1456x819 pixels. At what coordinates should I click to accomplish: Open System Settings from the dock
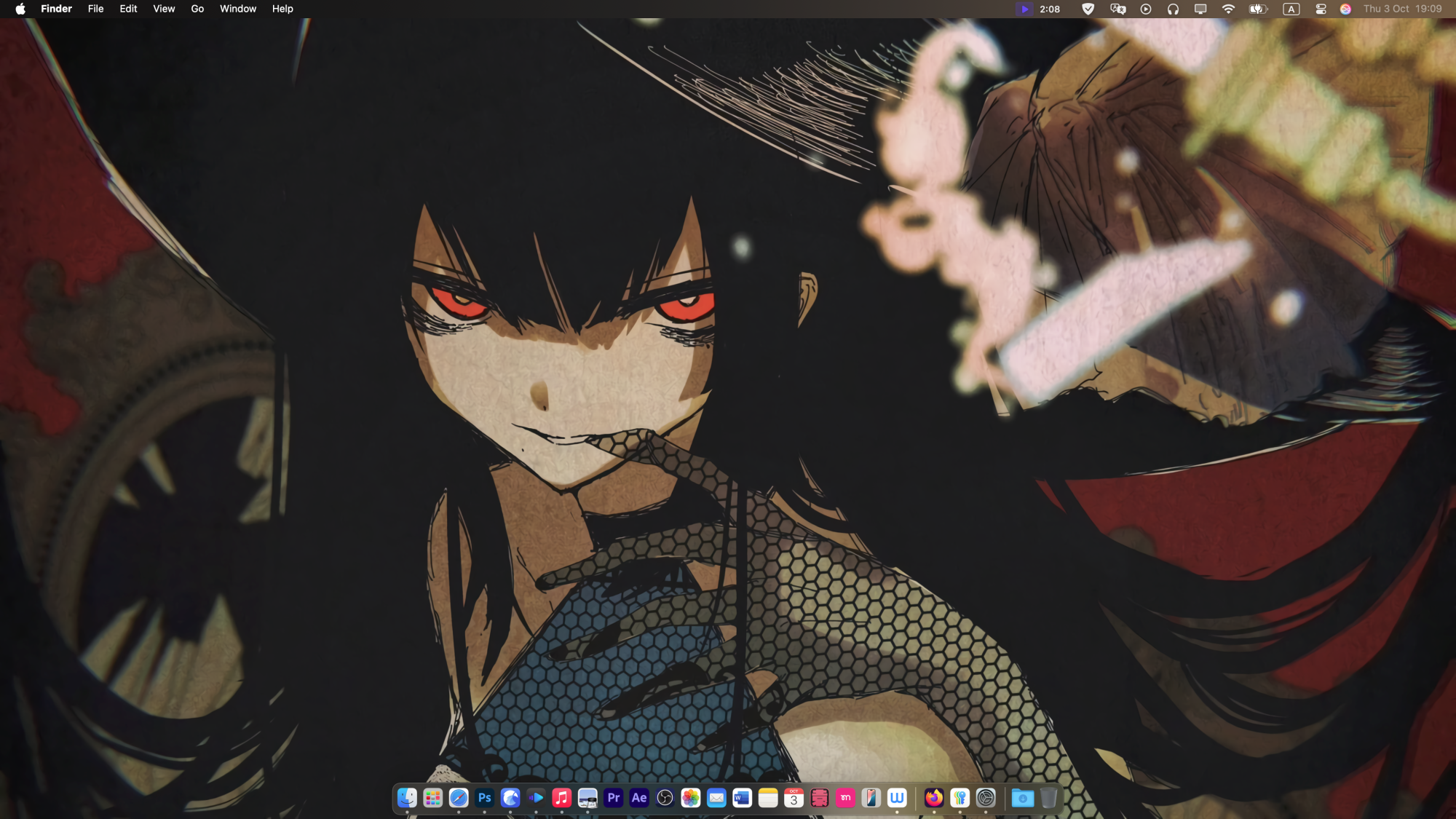(x=986, y=798)
